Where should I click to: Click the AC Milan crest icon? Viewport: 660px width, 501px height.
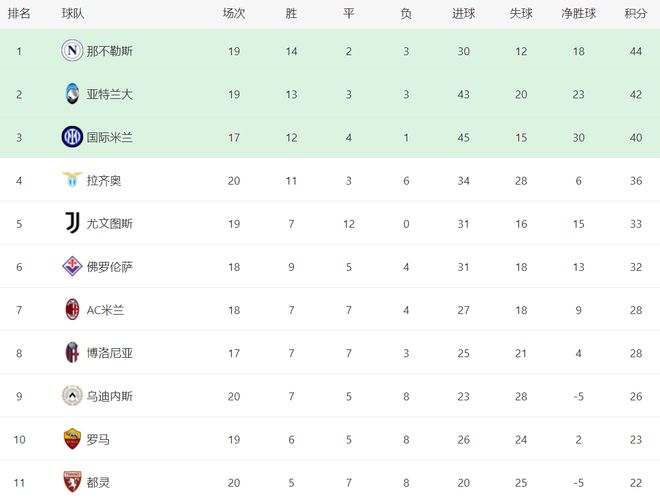[x=72, y=309]
